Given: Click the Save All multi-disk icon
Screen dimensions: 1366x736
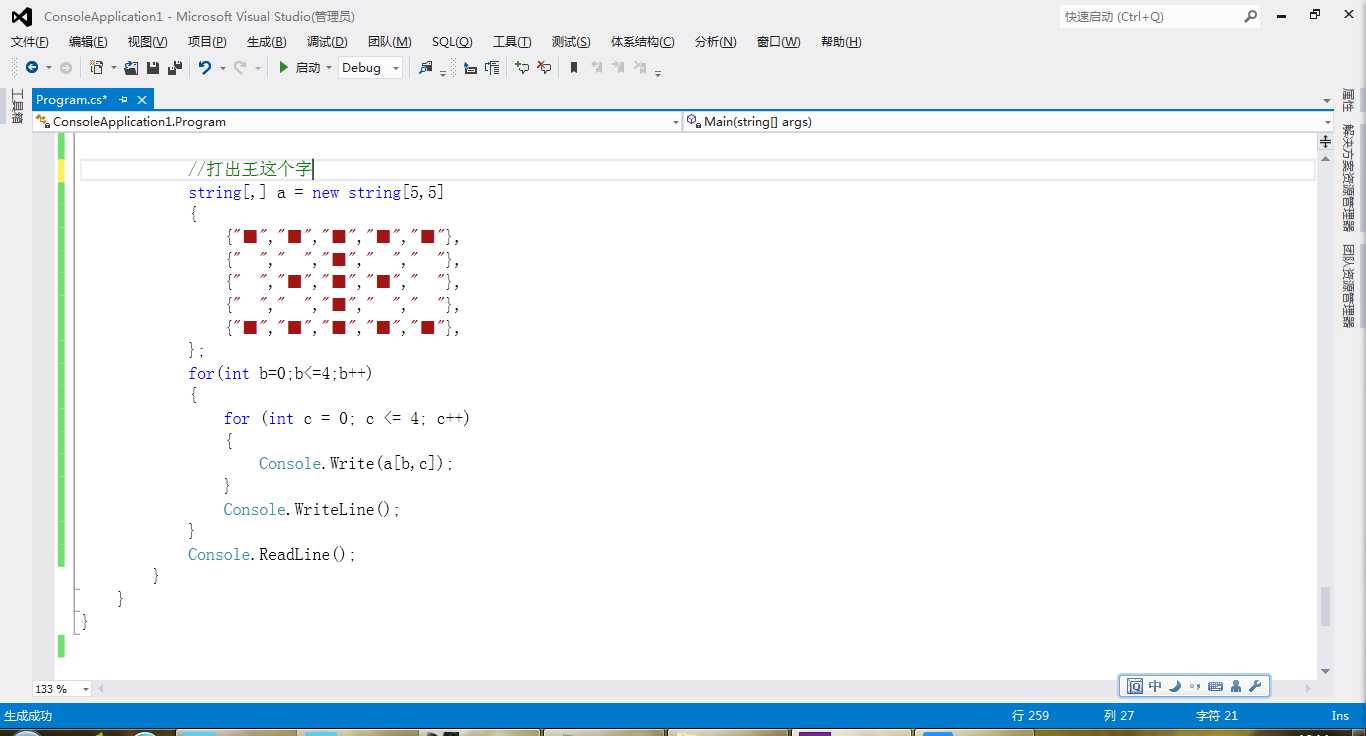Looking at the screenshot, I should (175, 68).
